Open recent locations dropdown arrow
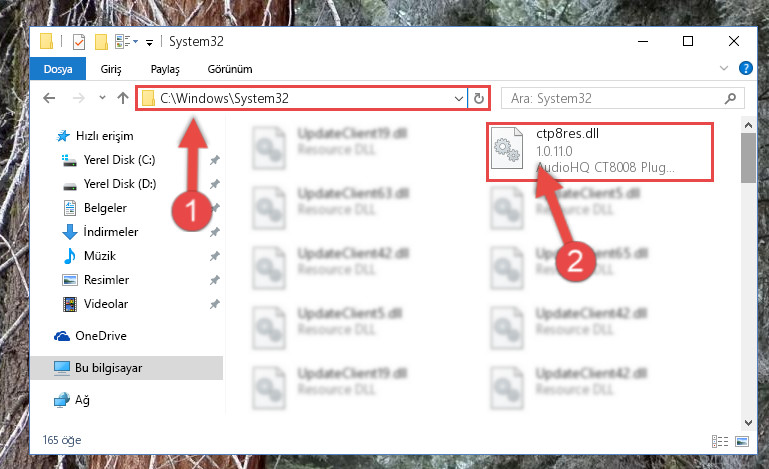The height and width of the screenshot is (469, 769). [x=102, y=98]
